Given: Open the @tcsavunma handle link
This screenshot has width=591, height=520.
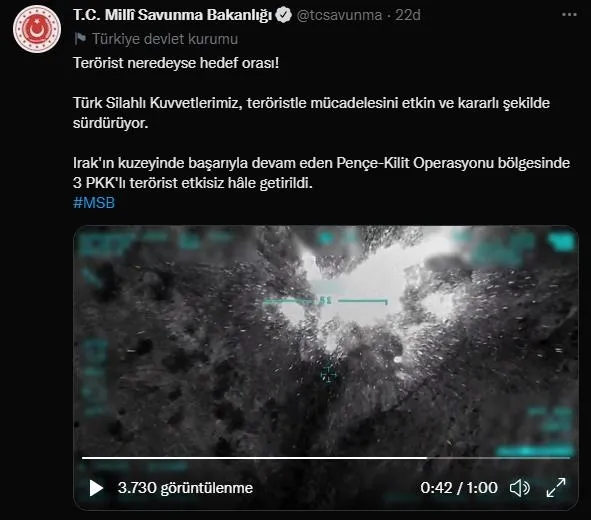Looking at the screenshot, I should tap(339, 15).
